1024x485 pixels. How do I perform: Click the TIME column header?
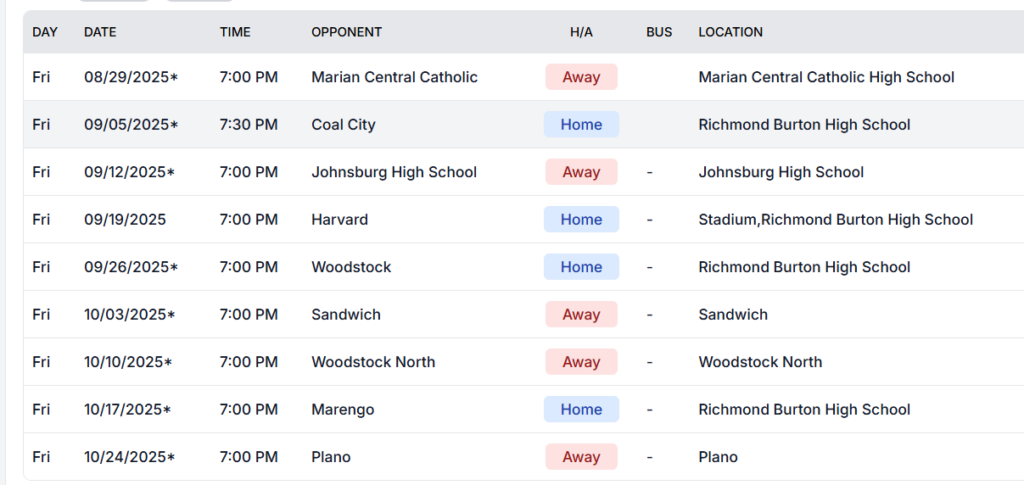[x=235, y=32]
